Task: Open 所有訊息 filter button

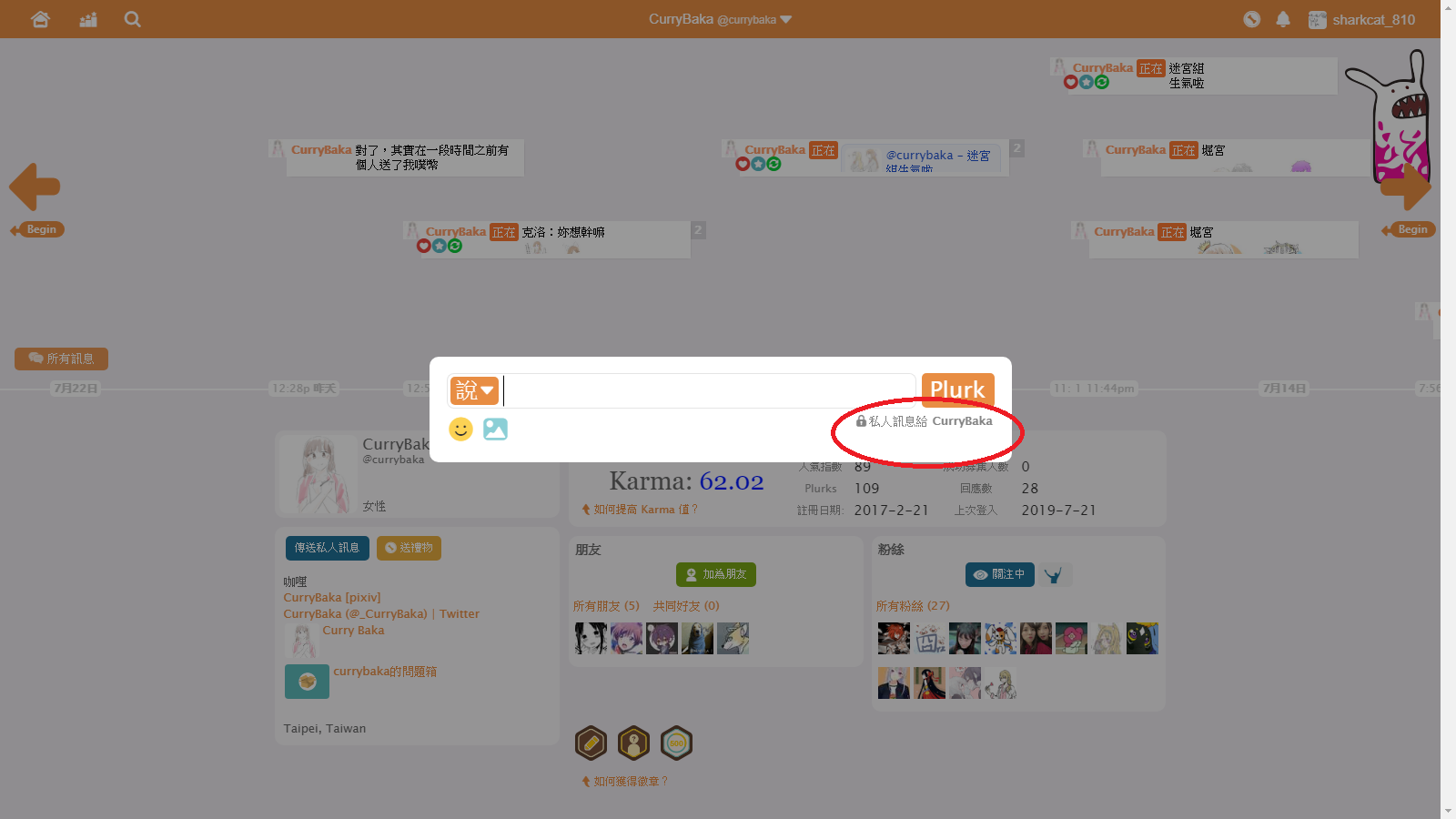Action: 61,359
